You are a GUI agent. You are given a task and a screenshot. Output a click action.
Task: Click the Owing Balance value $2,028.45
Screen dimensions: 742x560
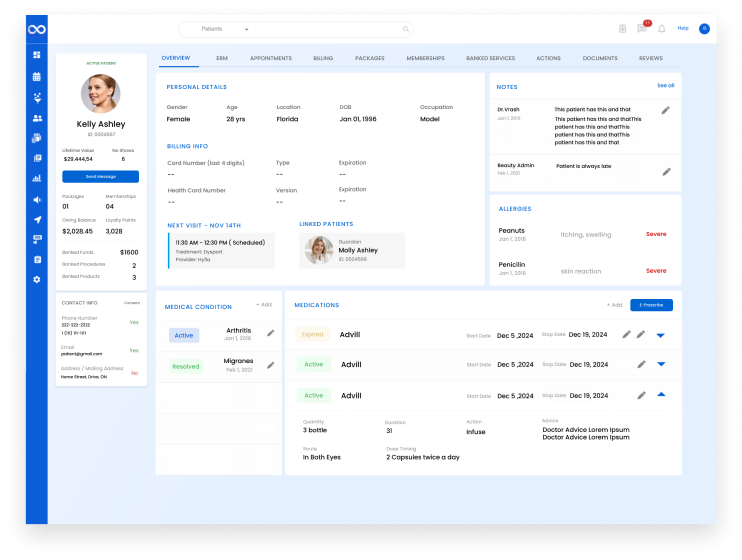78,231
